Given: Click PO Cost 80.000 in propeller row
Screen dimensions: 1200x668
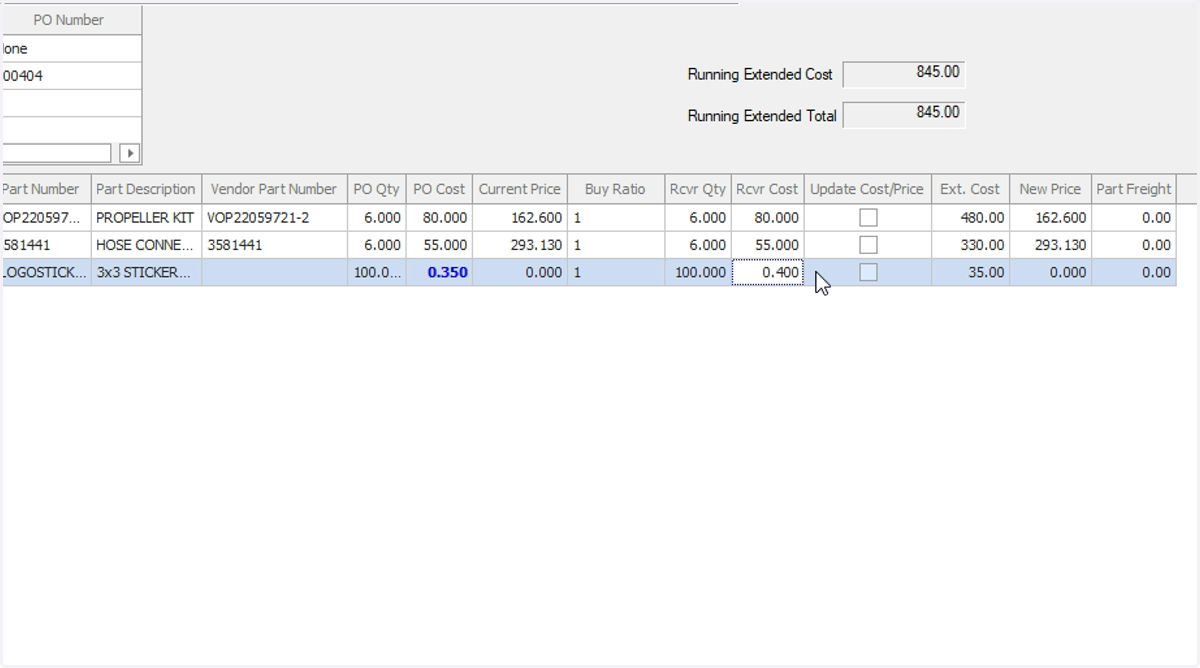Looking at the screenshot, I should pos(439,217).
